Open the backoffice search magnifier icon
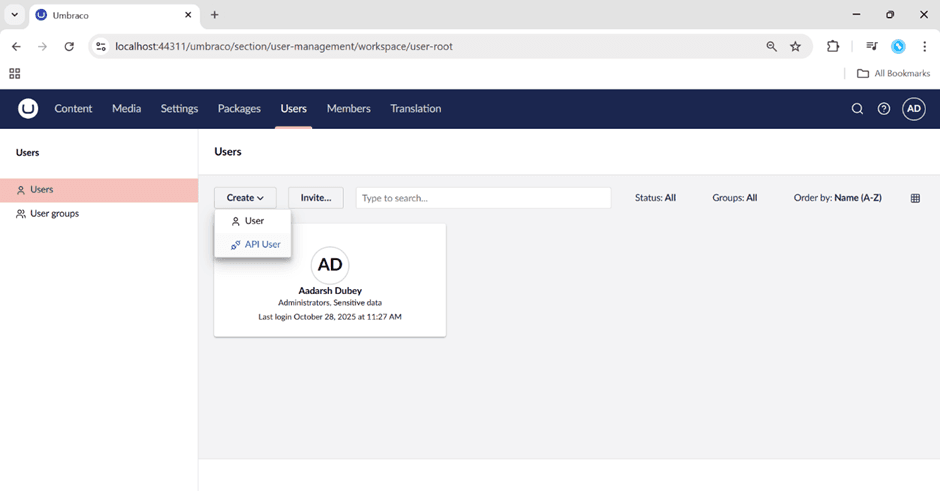Image resolution: width=940 pixels, height=491 pixels. click(x=857, y=109)
